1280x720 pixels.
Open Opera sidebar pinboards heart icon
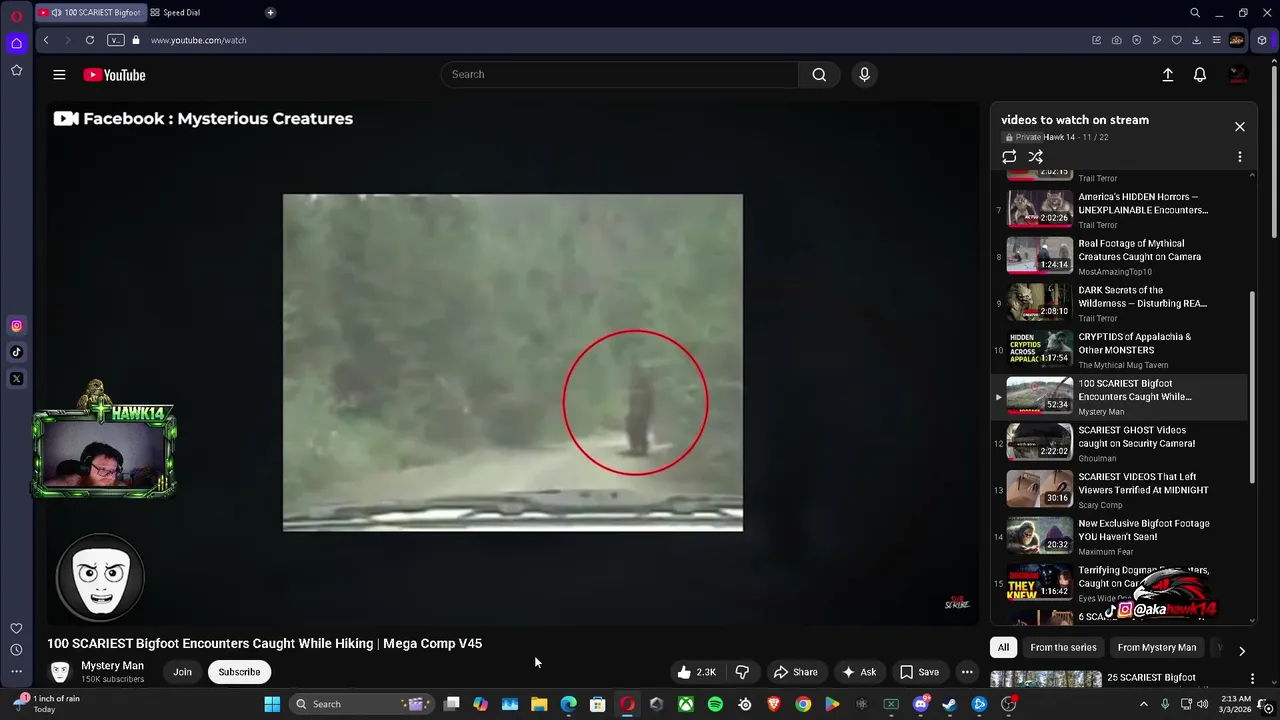16,628
